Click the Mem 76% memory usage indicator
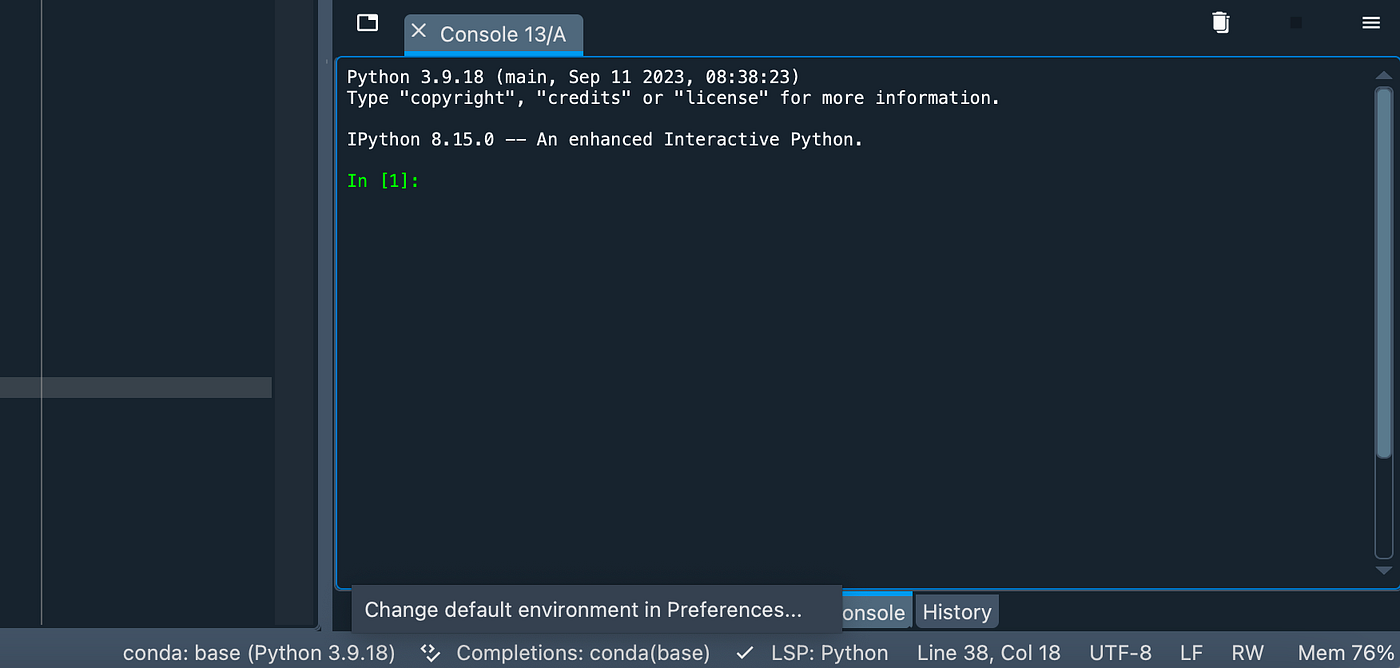1400x668 pixels. pos(1345,653)
